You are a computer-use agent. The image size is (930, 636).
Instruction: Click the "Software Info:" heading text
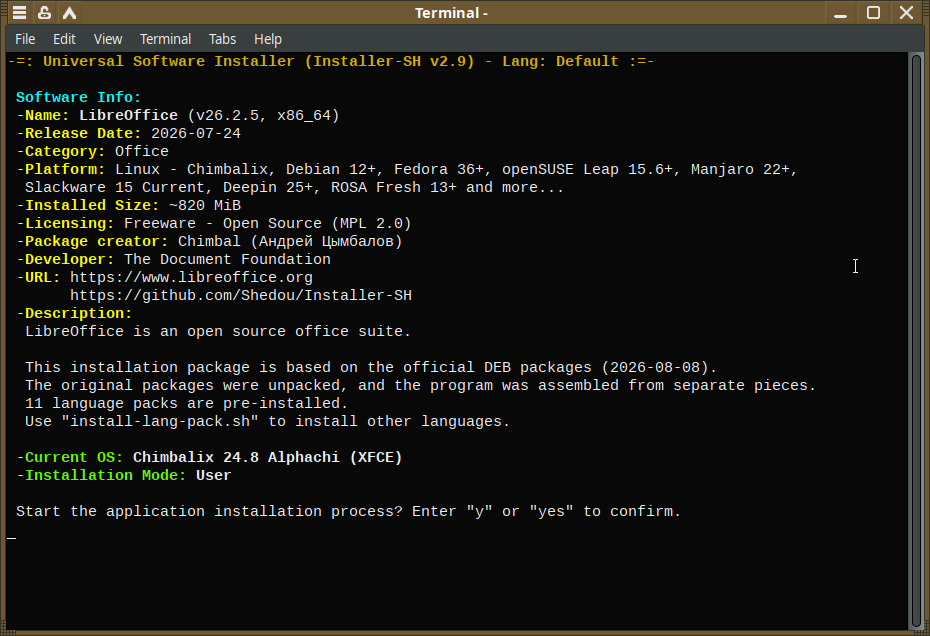[78, 97]
